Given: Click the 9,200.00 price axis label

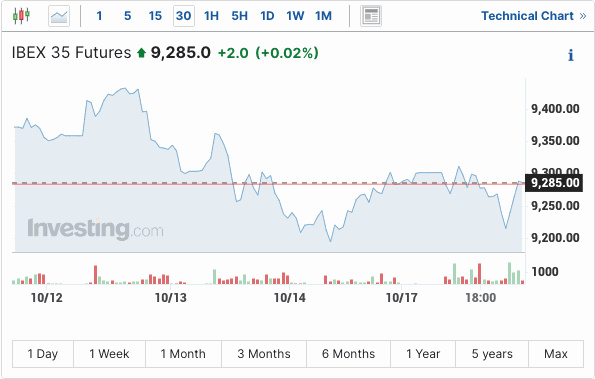Looking at the screenshot, I should (x=555, y=238).
